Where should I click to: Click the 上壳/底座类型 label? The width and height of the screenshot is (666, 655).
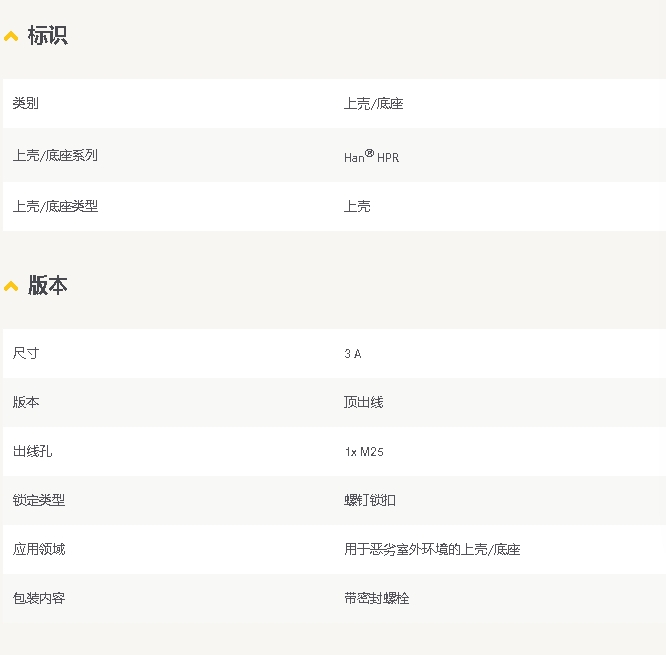(x=55, y=206)
